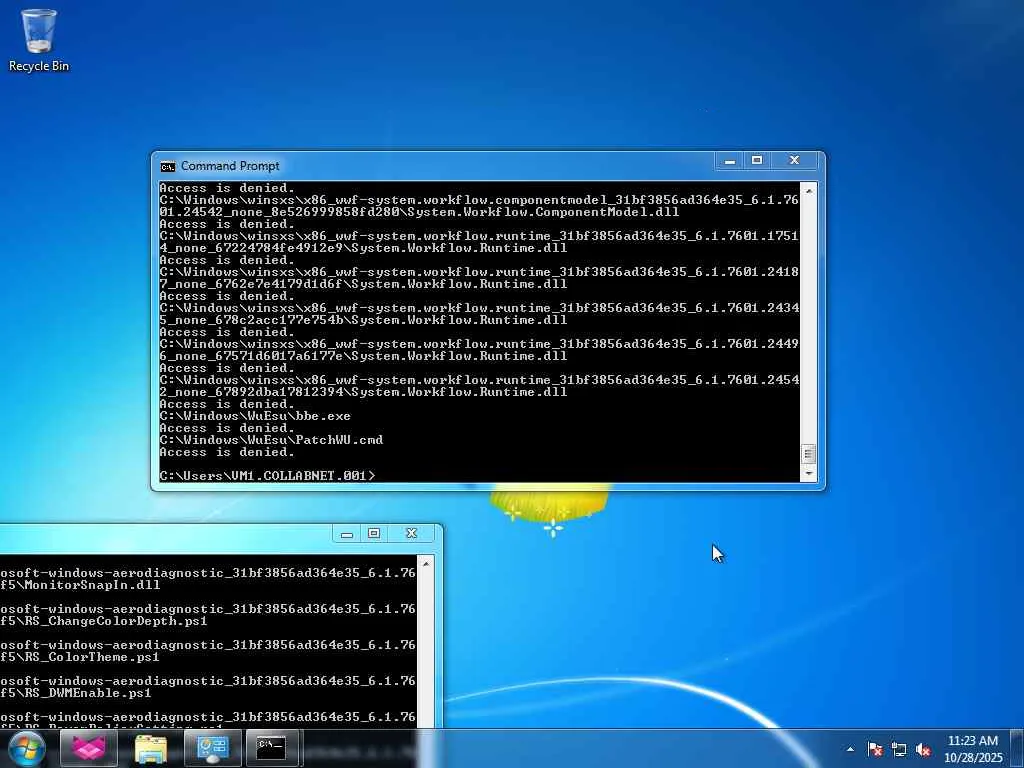Viewport: 1024px width, 768px height.
Task: Open the muted volume tray icon
Action: (923, 749)
